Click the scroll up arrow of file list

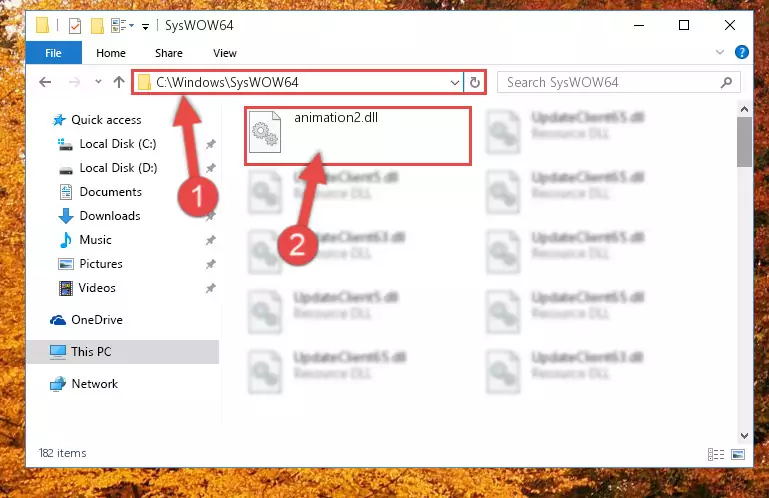click(744, 109)
